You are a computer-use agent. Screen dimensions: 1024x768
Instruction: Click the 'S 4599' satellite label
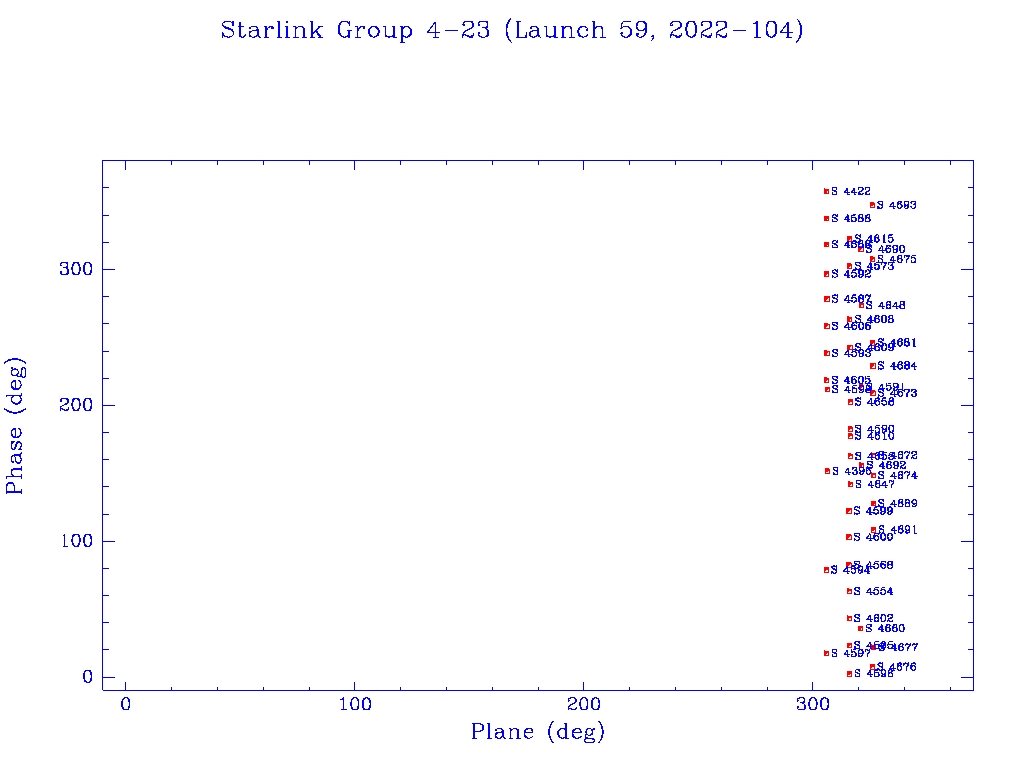(x=873, y=511)
